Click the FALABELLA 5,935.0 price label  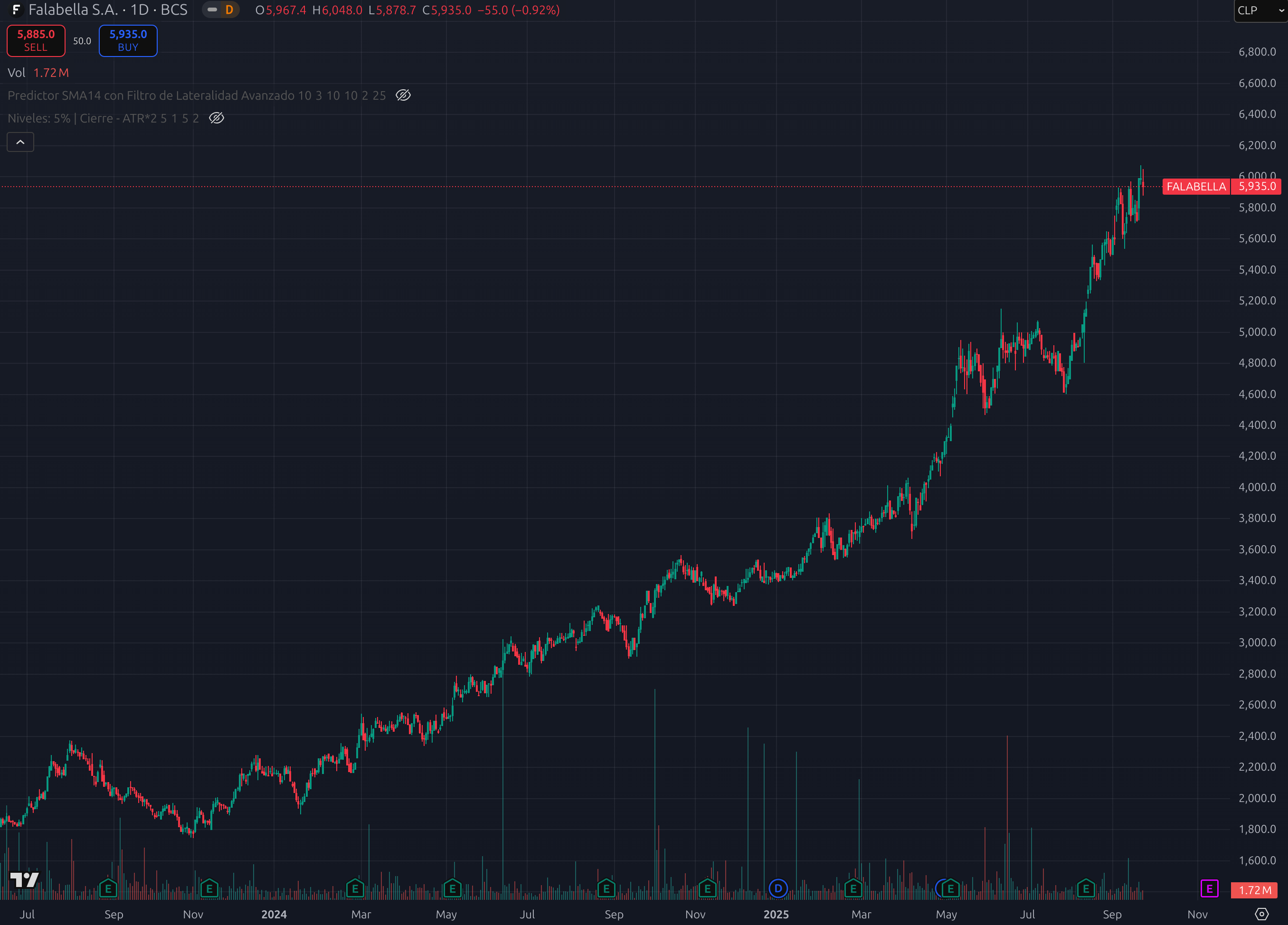[1221, 187]
